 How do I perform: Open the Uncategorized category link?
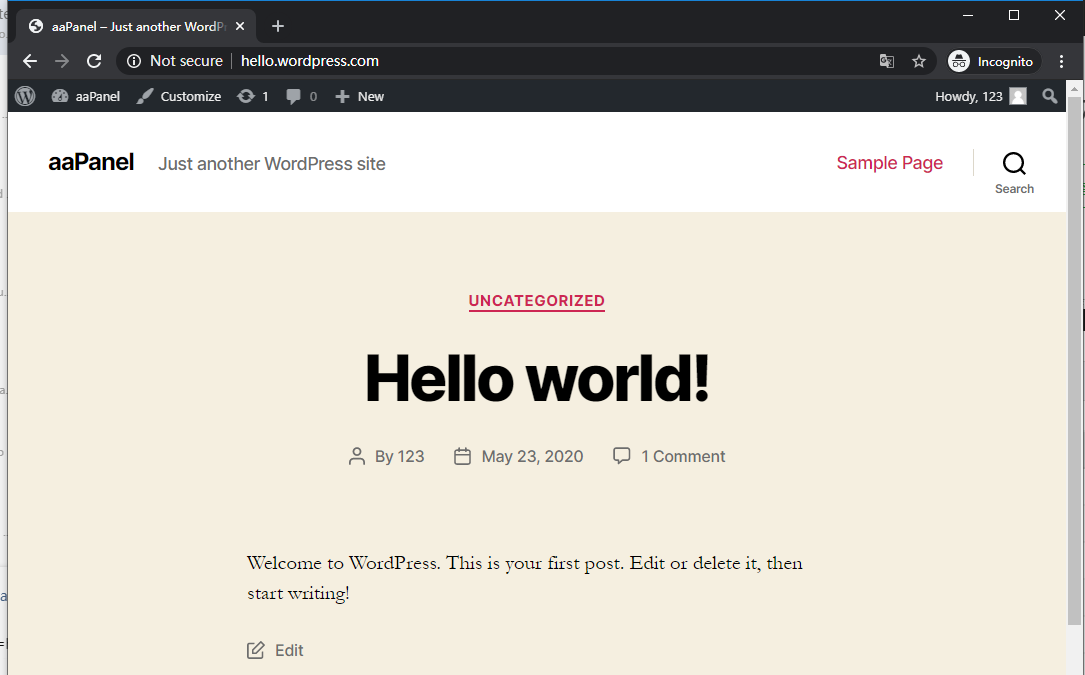click(x=536, y=301)
